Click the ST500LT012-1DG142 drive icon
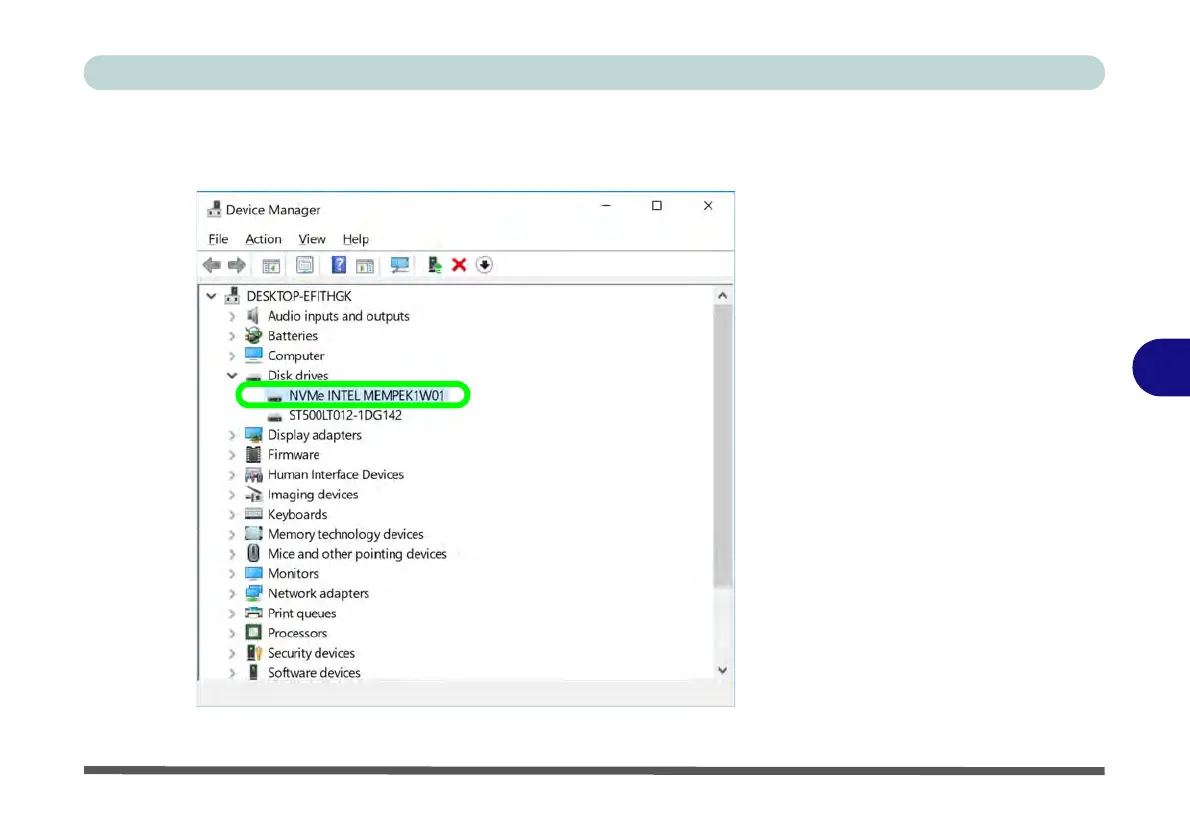 pos(275,416)
